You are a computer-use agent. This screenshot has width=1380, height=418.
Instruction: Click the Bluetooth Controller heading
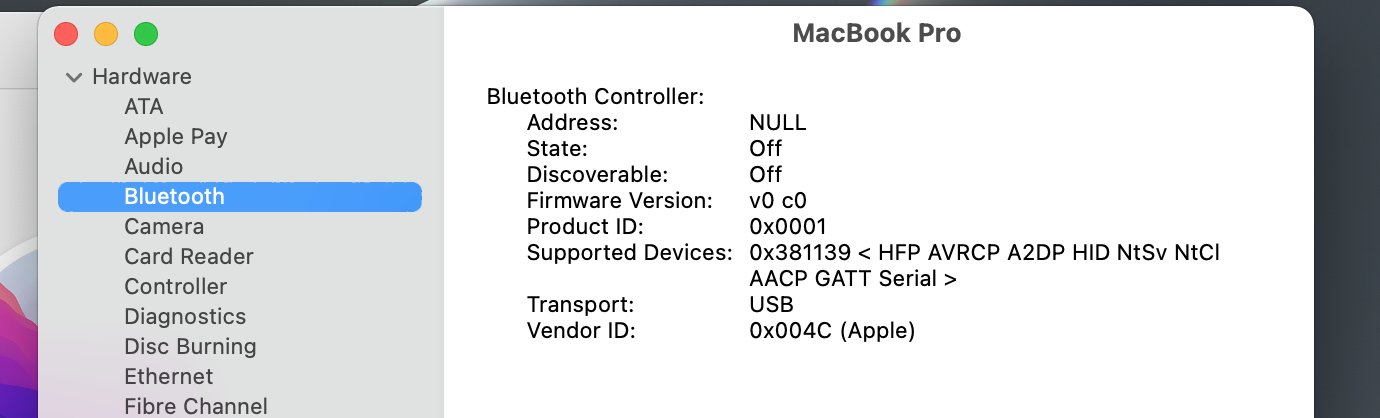click(595, 97)
